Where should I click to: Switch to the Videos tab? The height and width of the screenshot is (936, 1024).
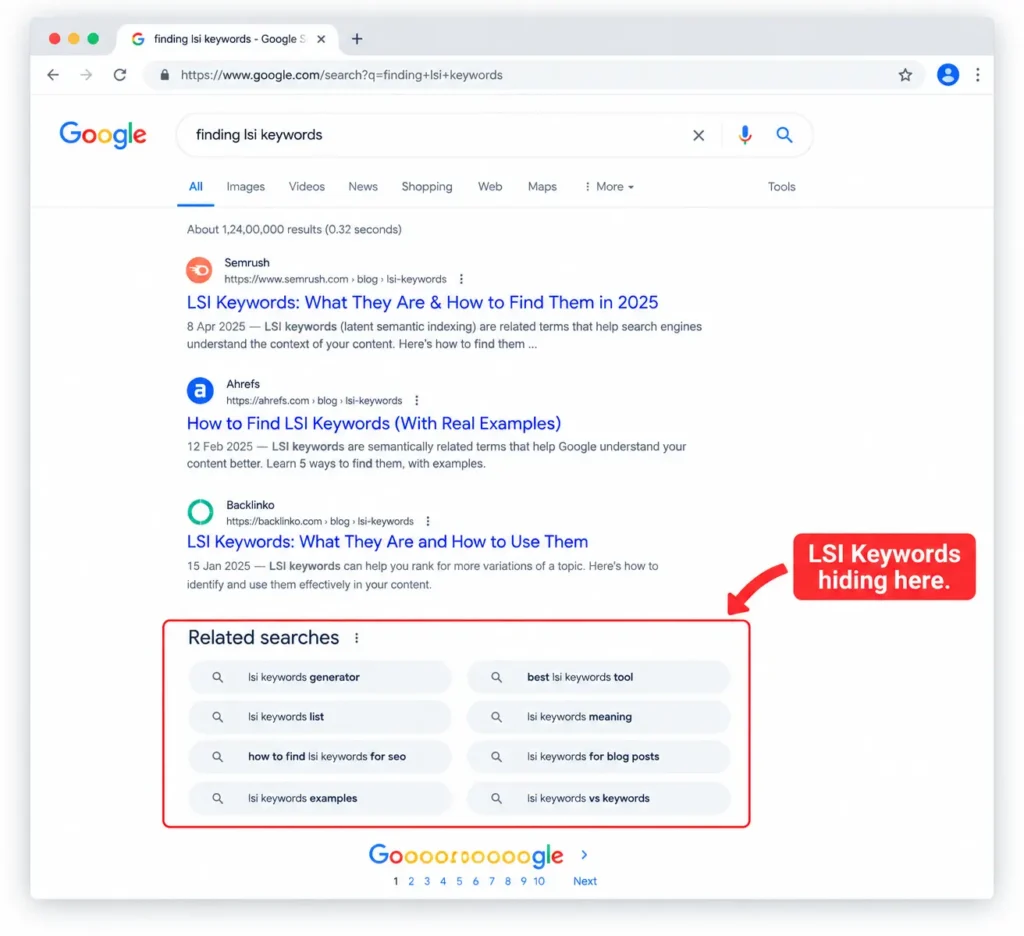(x=306, y=187)
